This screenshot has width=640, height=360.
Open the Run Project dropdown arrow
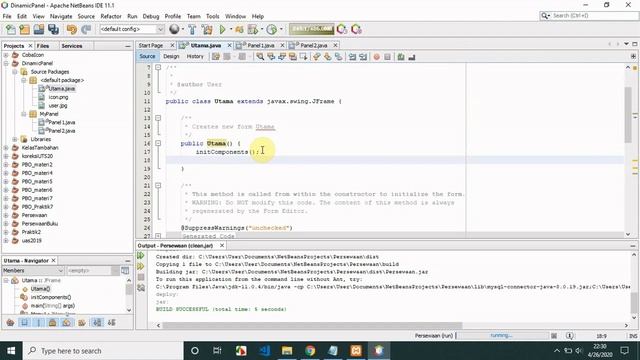[x=231, y=29]
